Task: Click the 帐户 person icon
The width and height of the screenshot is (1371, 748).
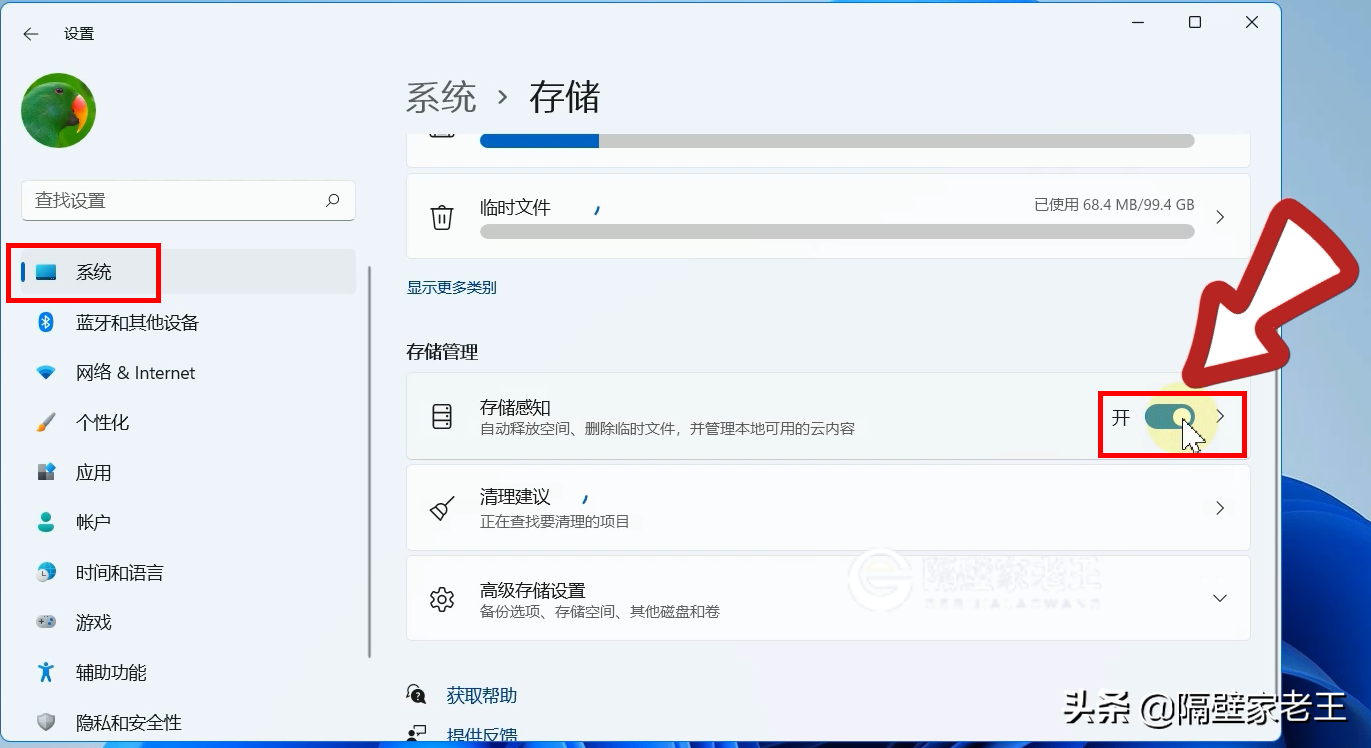Action: pos(46,521)
